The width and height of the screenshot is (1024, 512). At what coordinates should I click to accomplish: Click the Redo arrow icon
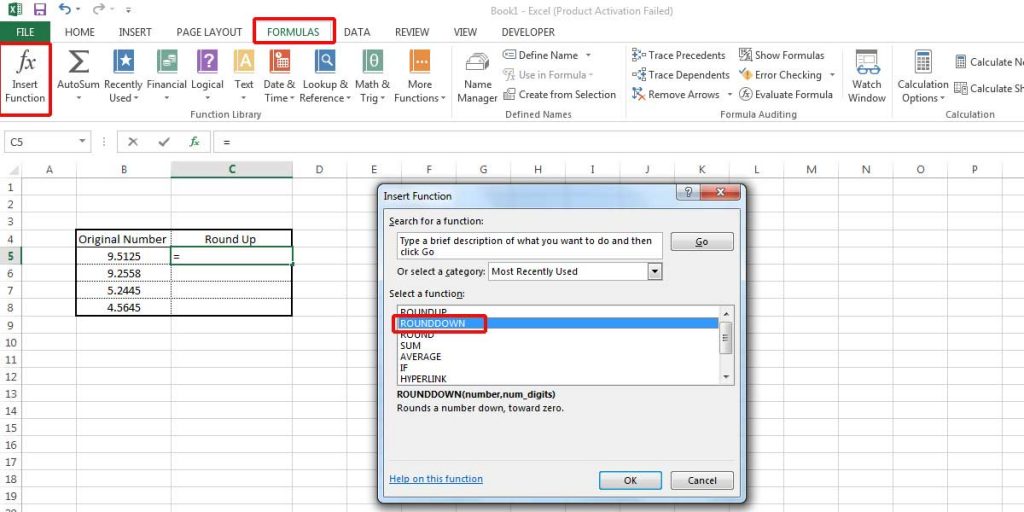coord(98,10)
